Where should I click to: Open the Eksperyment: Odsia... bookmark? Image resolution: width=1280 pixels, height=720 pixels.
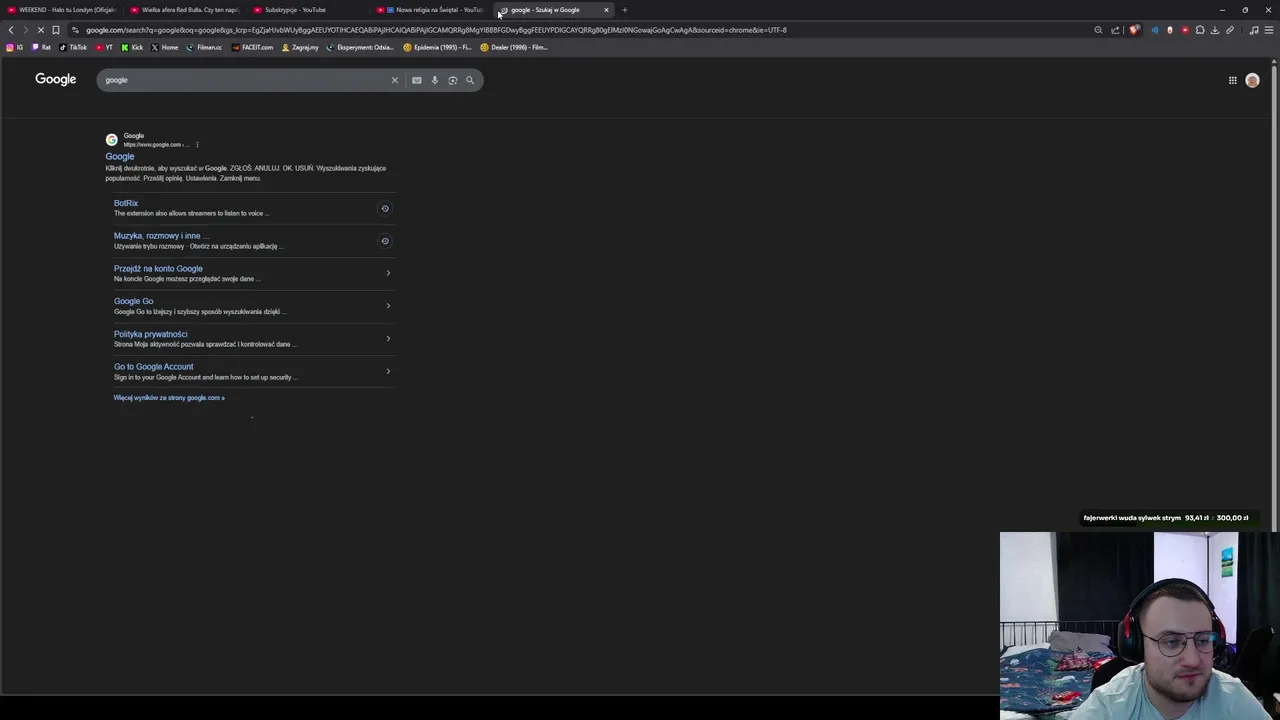(x=361, y=47)
